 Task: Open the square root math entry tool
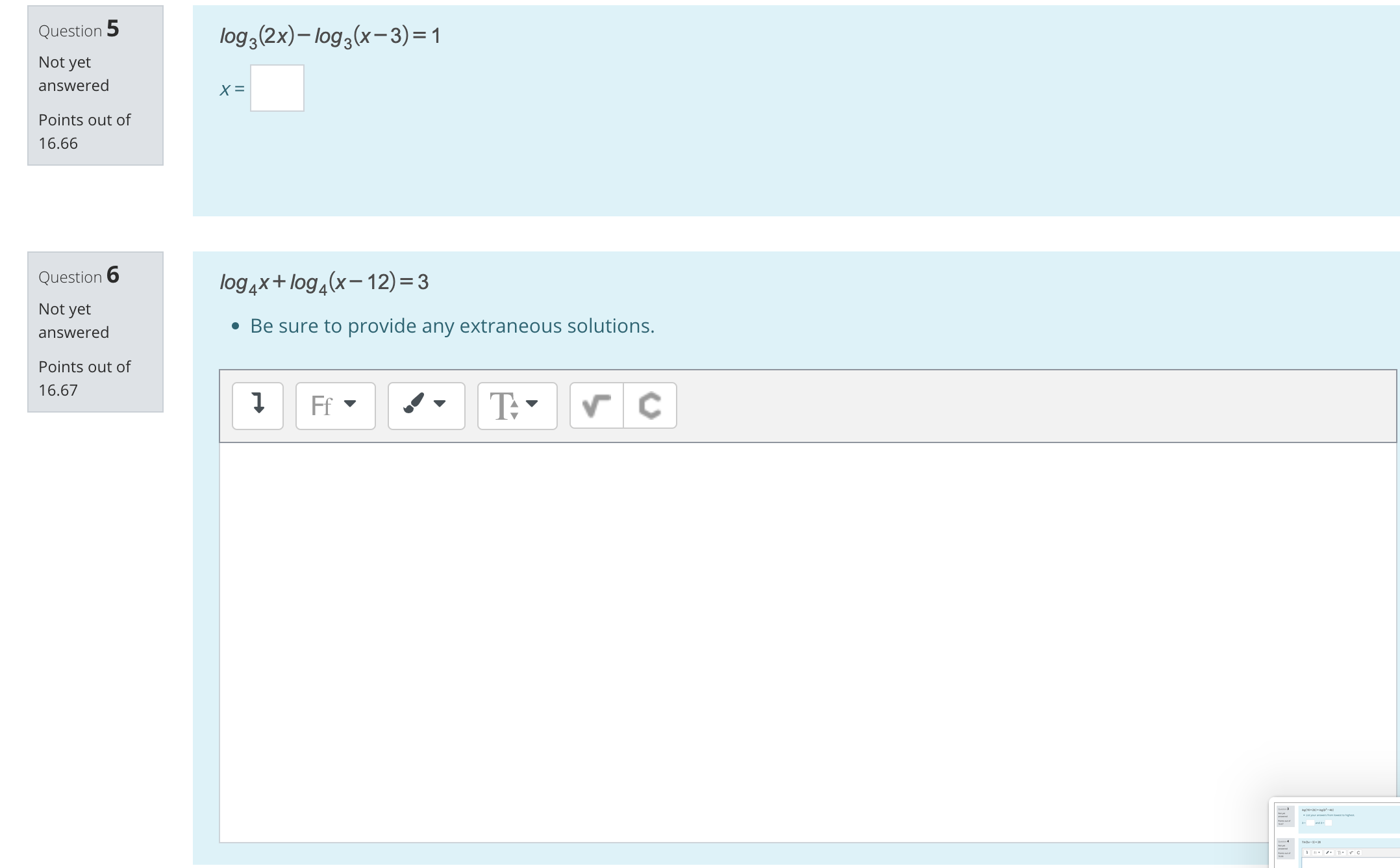[595, 405]
